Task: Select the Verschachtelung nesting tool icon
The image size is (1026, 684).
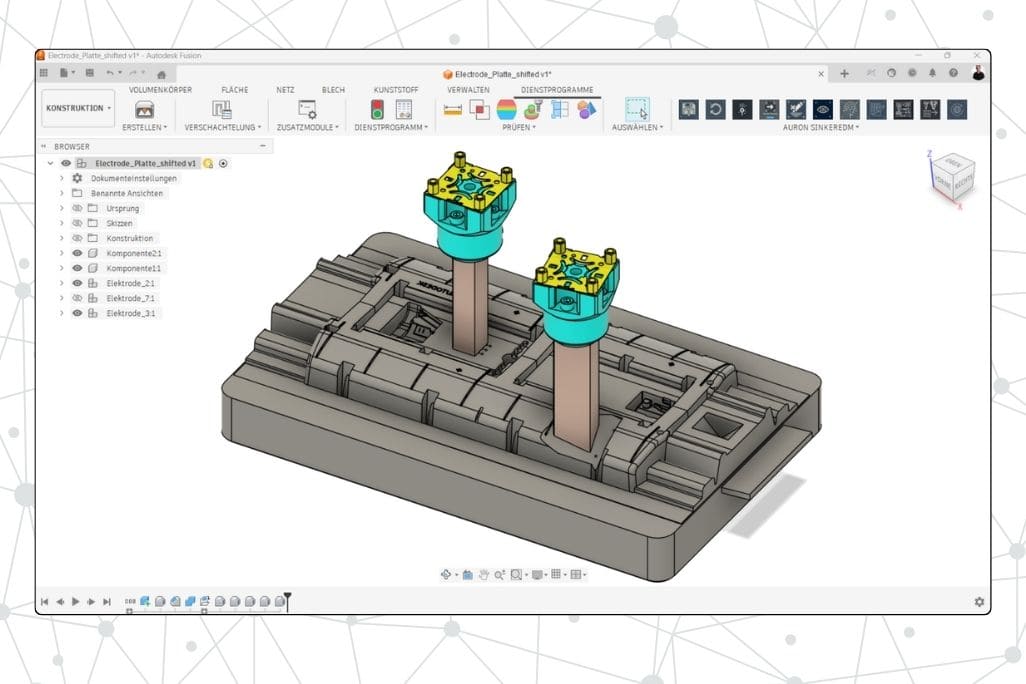Action: [x=222, y=109]
